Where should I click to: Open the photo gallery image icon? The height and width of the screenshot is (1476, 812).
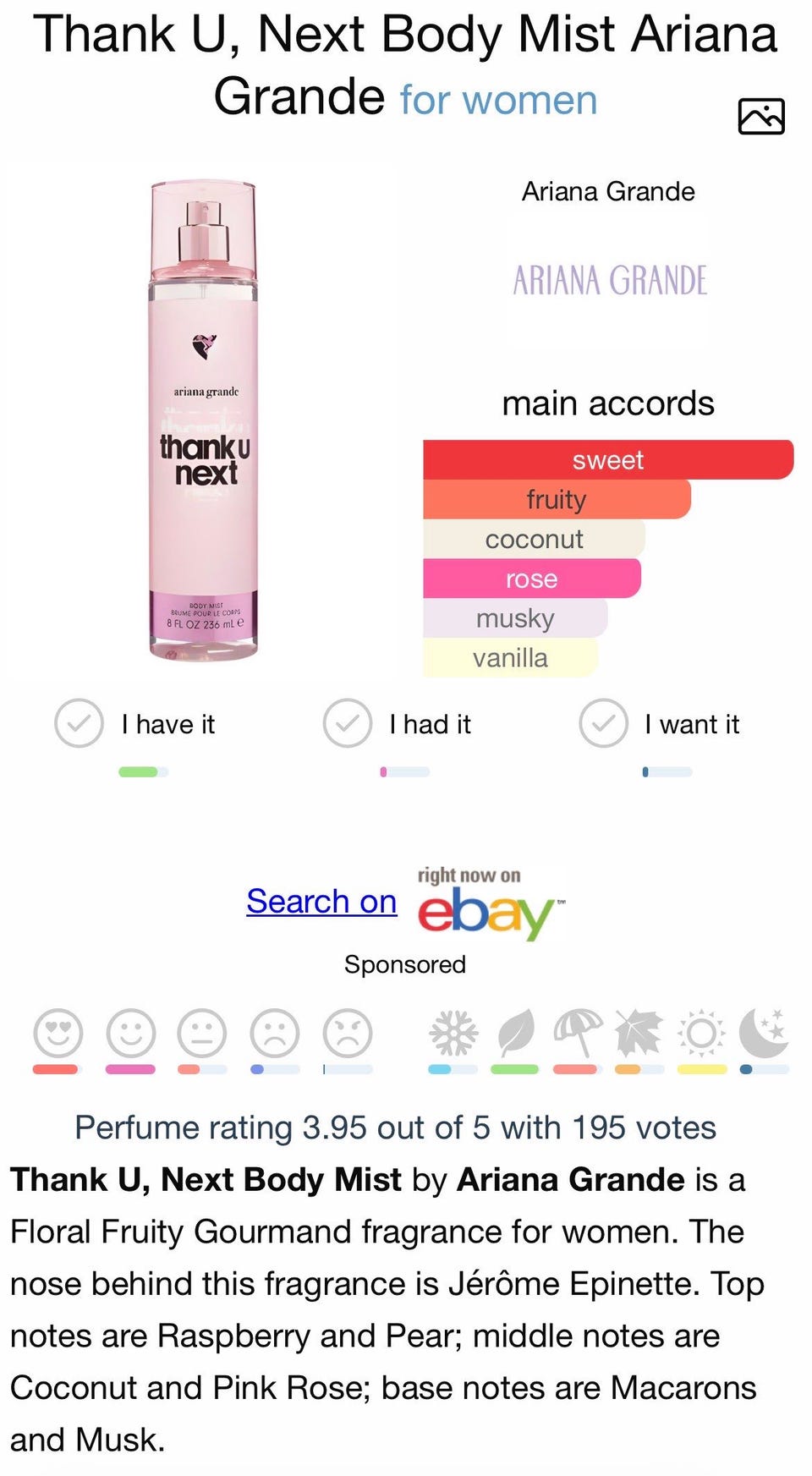click(760, 116)
